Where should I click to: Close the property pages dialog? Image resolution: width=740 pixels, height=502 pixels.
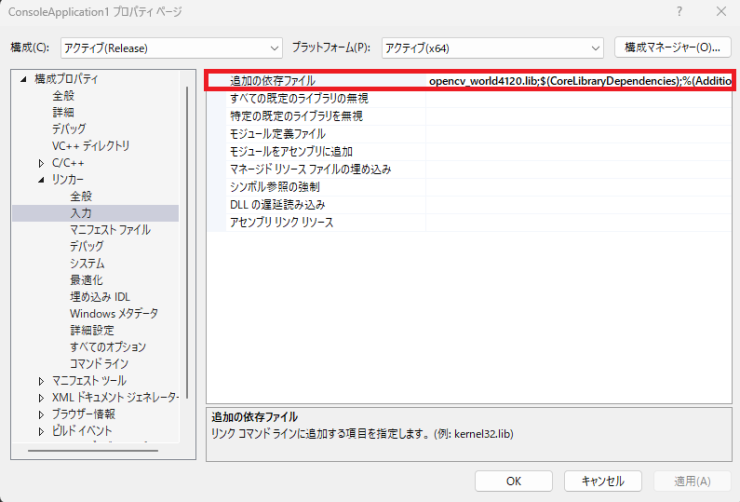pyautogui.click(x=720, y=12)
